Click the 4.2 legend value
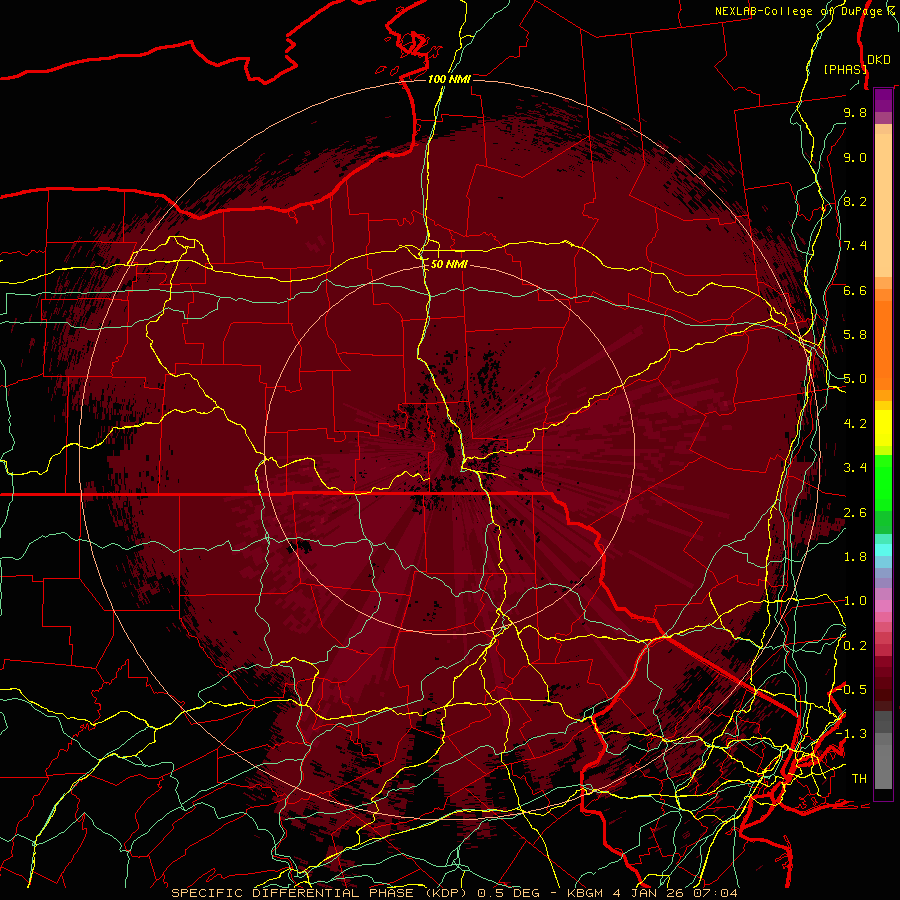The image size is (900, 900). pyautogui.click(x=855, y=424)
